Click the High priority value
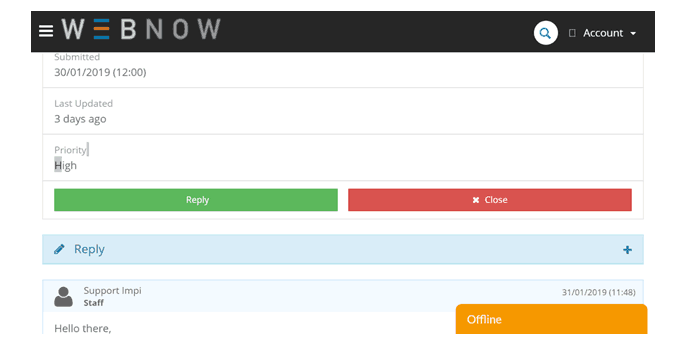Viewport: 689px width, 362px height. (x=65, y=166)
